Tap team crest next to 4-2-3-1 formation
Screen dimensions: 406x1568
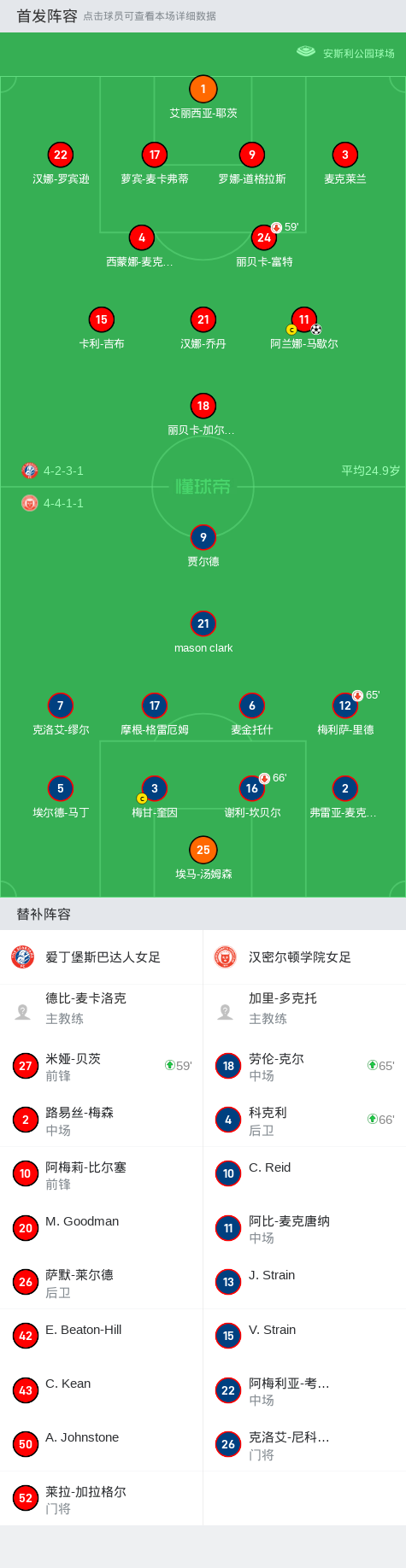pos(30,471)
